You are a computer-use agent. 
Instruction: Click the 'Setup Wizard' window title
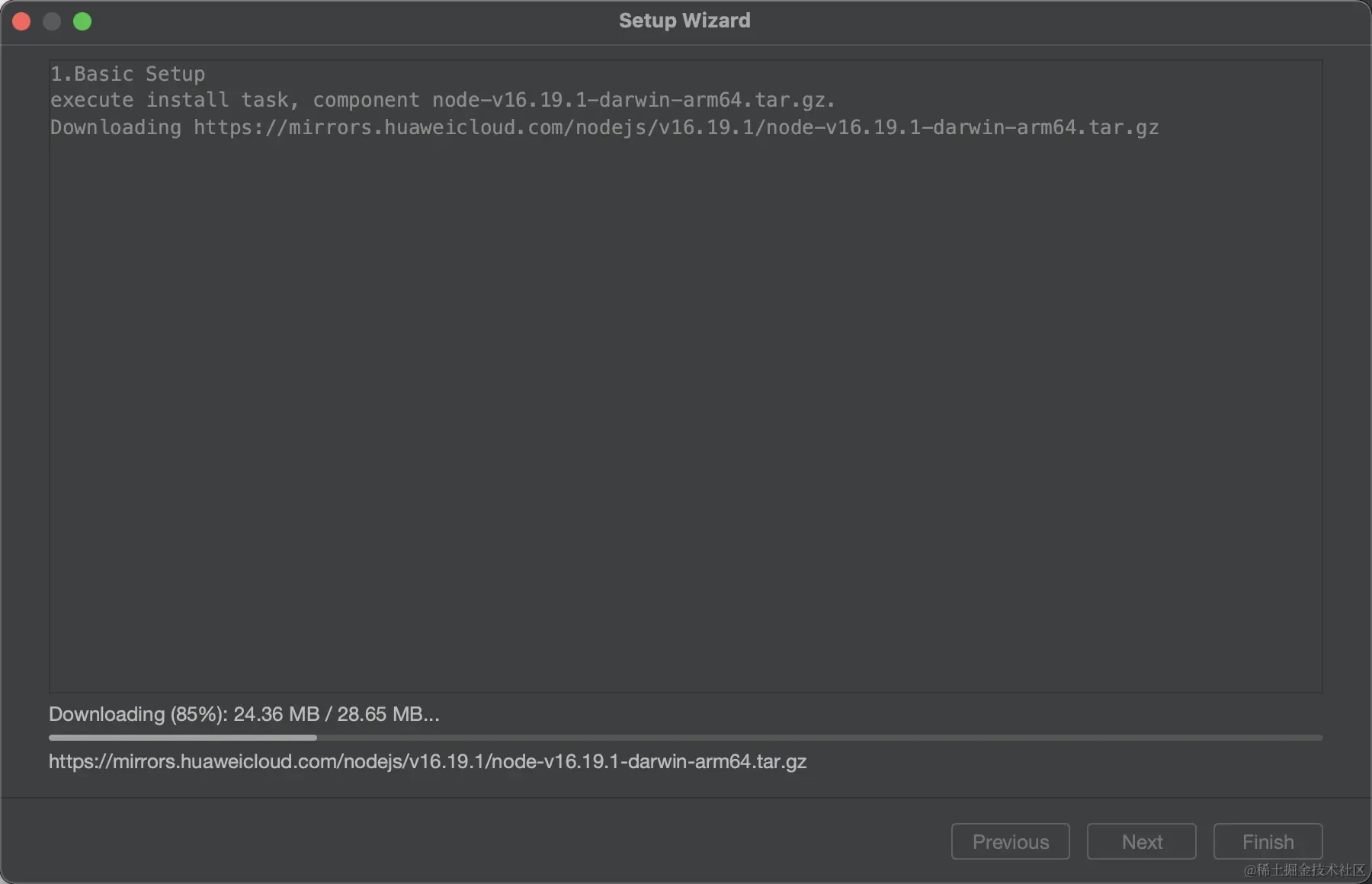pyautogui.click(x=684, y=21)
